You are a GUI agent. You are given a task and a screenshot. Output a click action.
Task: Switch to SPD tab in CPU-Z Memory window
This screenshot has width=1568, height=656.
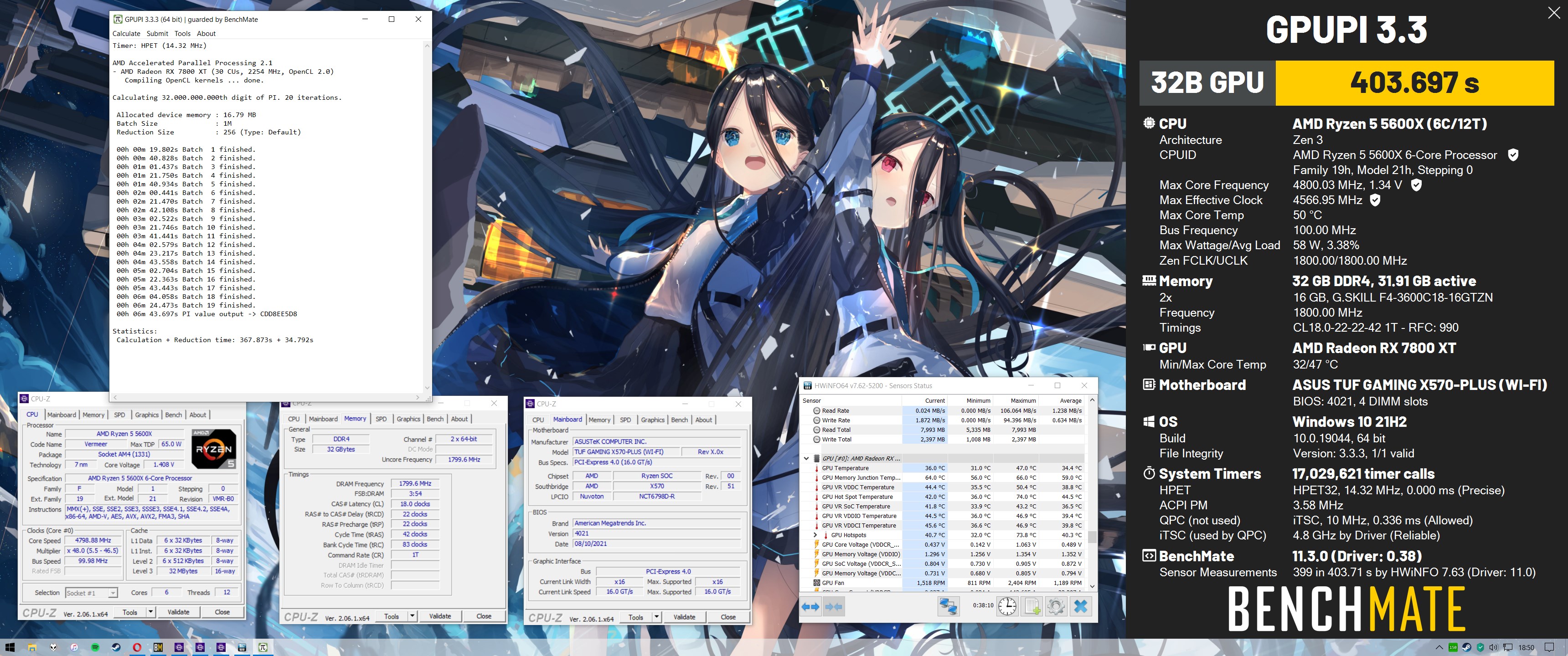(381, 419)
